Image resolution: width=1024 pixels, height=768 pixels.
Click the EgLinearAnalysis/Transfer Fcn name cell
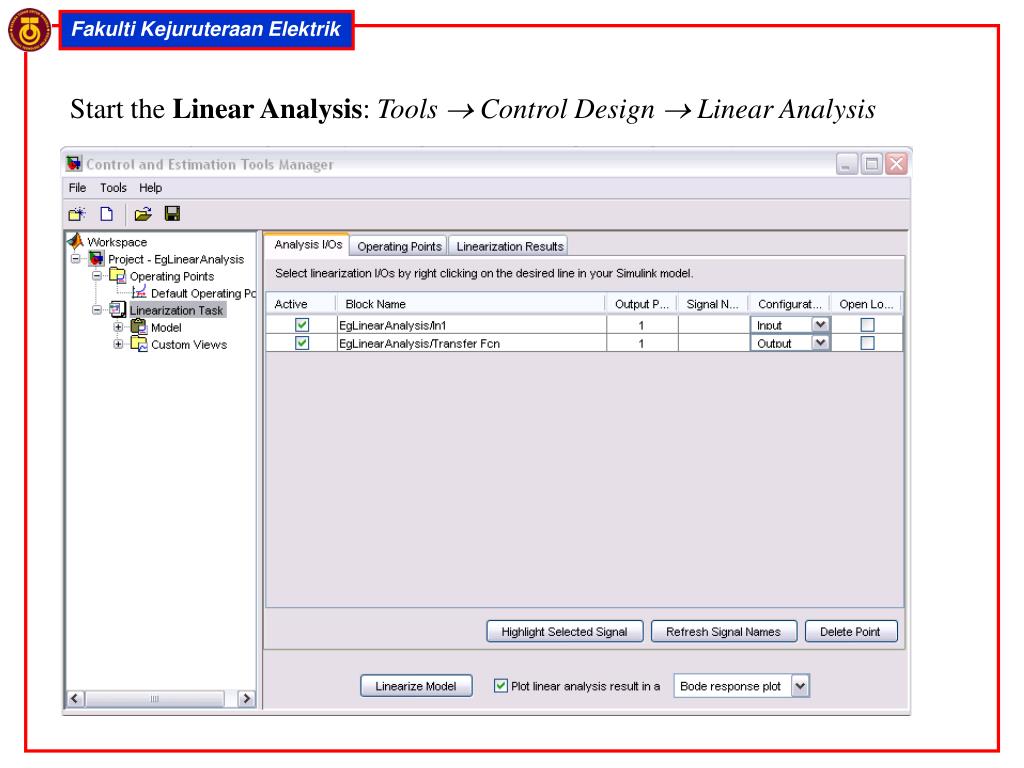click(x=472, y=343)
